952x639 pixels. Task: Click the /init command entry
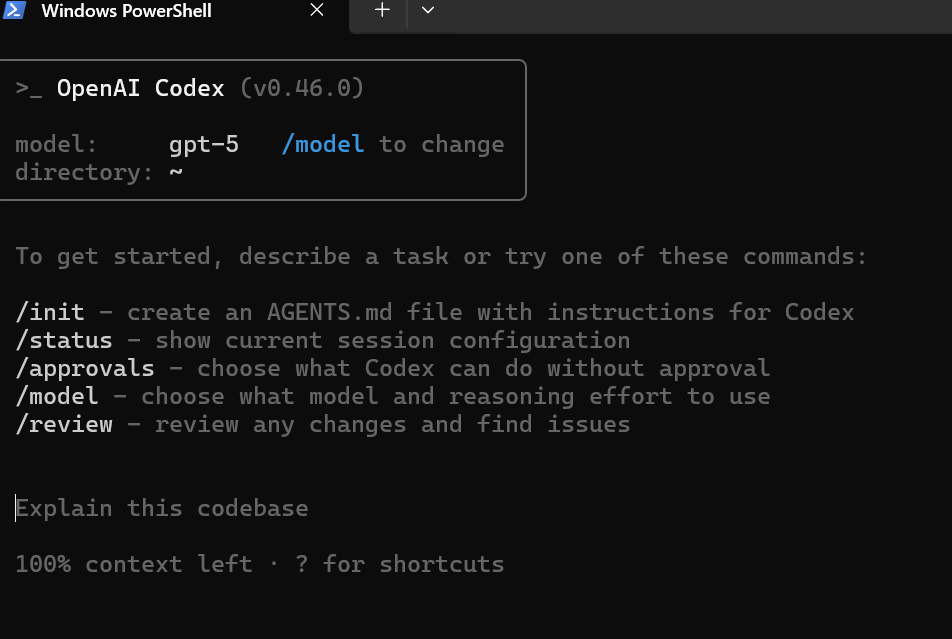50,312
